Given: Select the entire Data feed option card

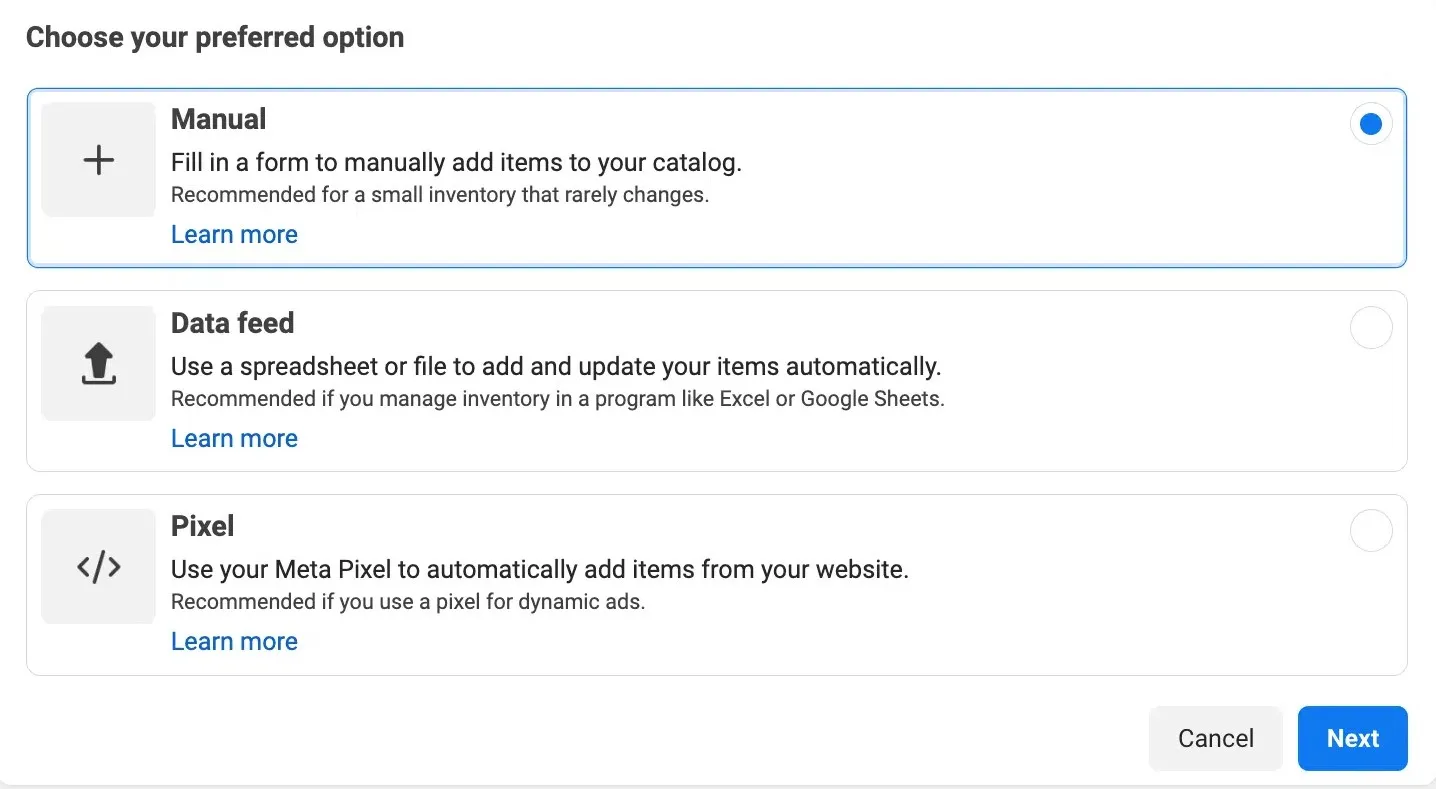Looking at the screenshot, I should coord(717,381).
